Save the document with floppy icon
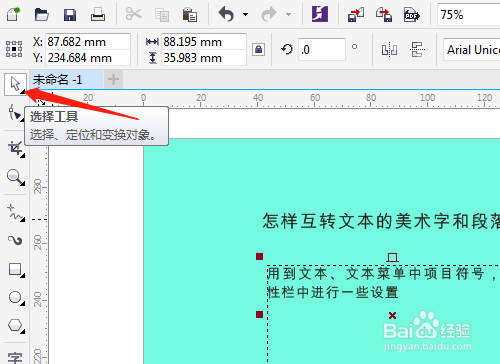Screen dimensions: 500x364 coord(70,15)
